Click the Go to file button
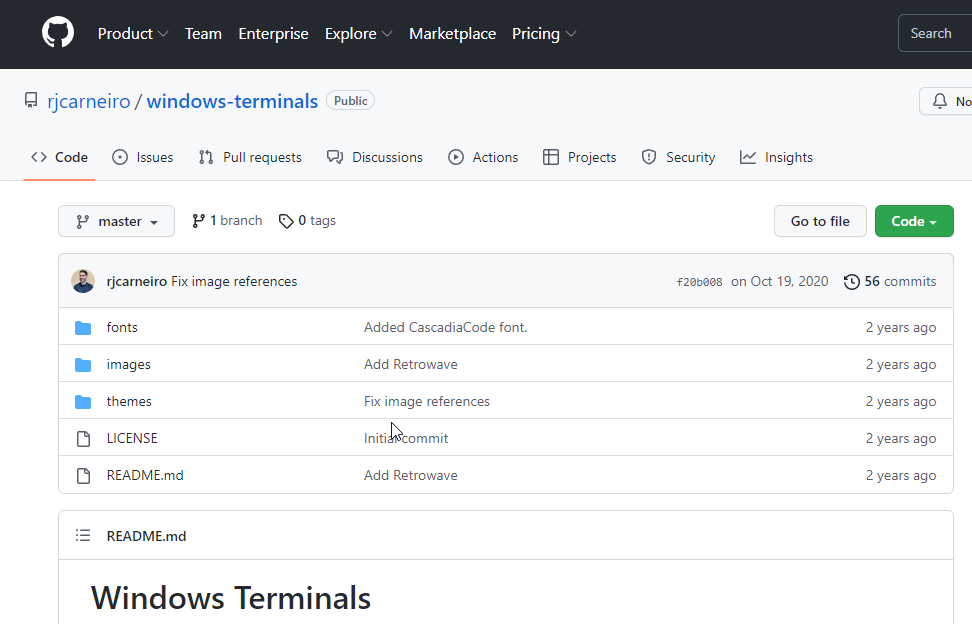 click(x=820, y=221)
